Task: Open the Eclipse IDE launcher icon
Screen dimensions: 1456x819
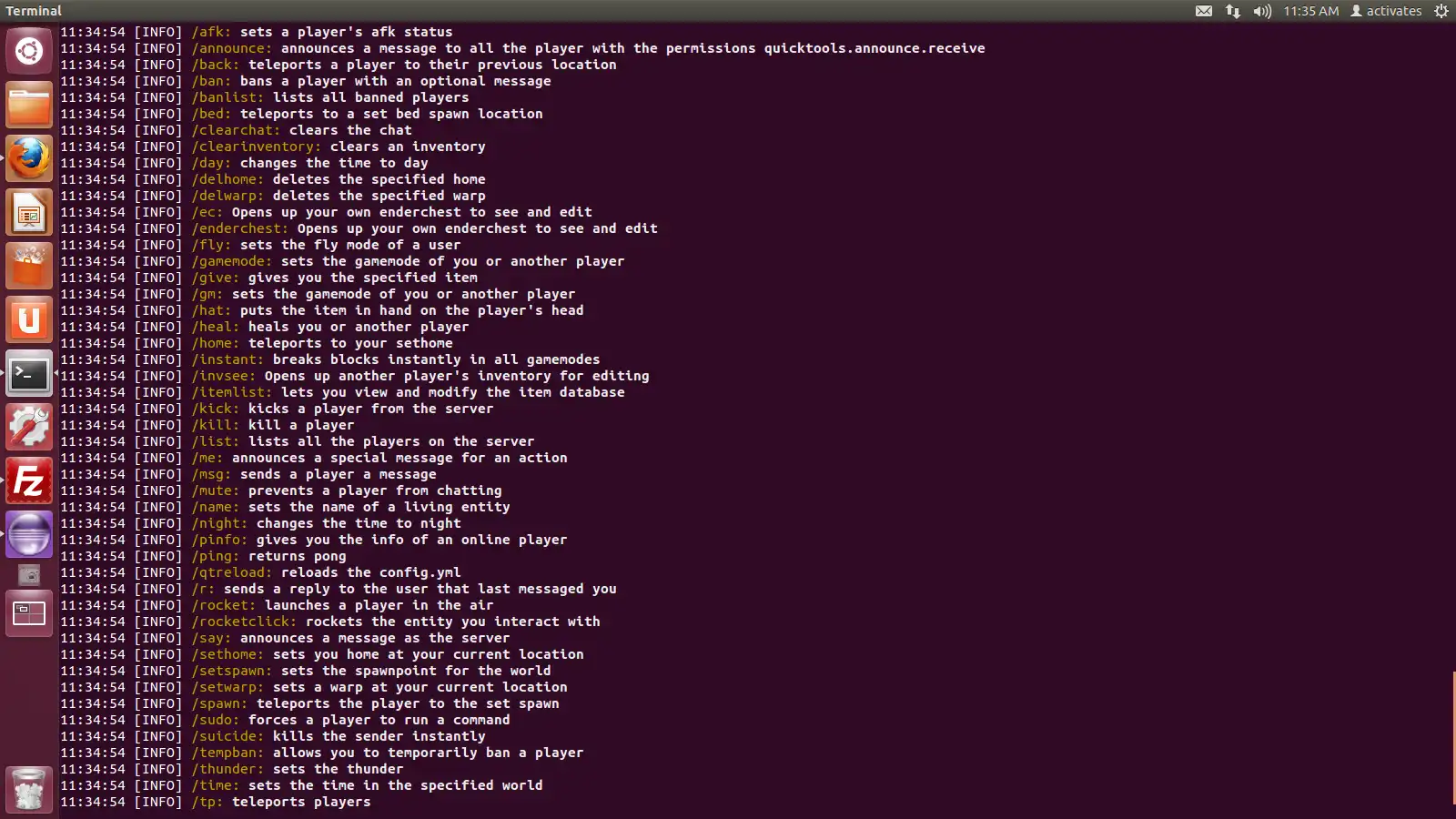Action: [29, 534]
